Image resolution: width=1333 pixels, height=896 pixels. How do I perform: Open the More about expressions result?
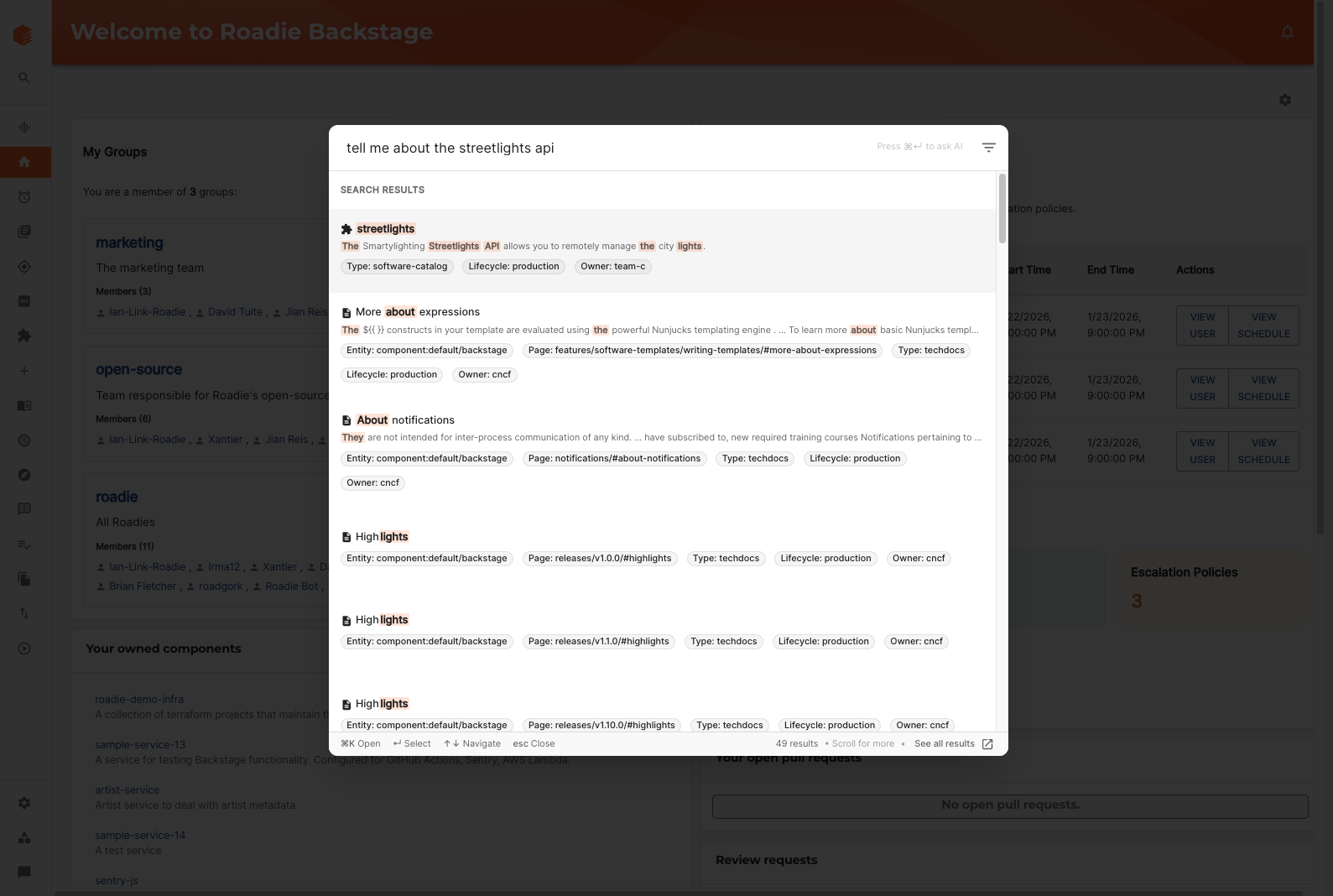tap(662, 345)
